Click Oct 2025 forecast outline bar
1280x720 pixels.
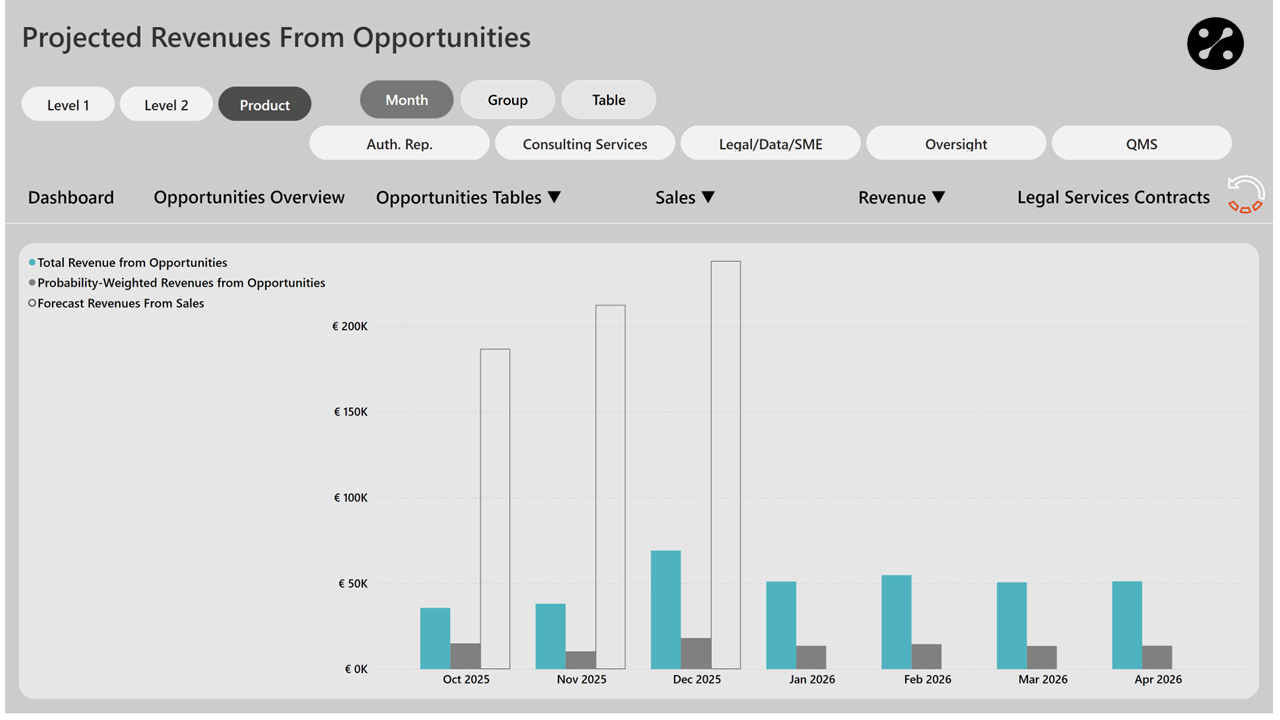495,500
